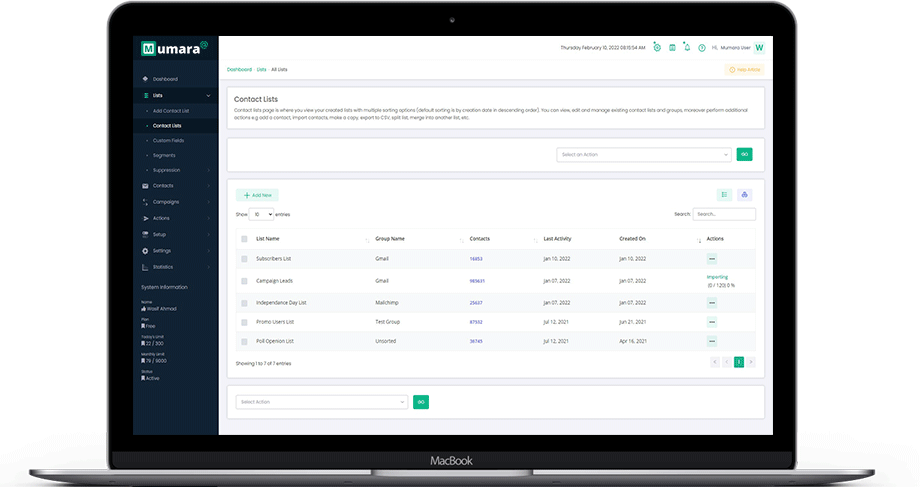The width and height of the screenshot is (920, 487).
Task: Click the Campaigns arrows icon in sidebar
Action: (145, 202)
